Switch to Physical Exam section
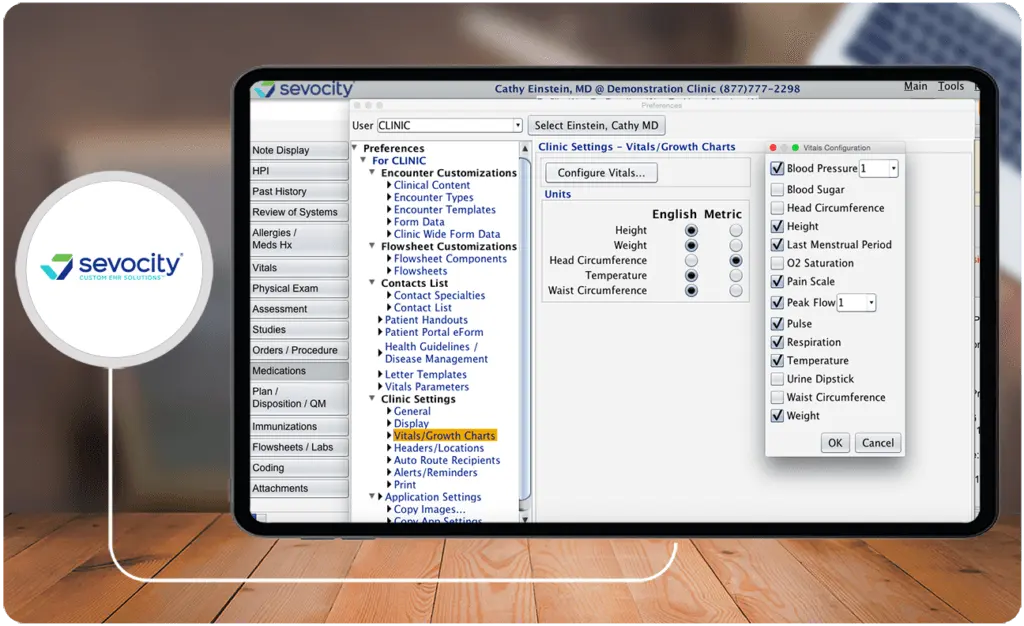 (299, 289)
